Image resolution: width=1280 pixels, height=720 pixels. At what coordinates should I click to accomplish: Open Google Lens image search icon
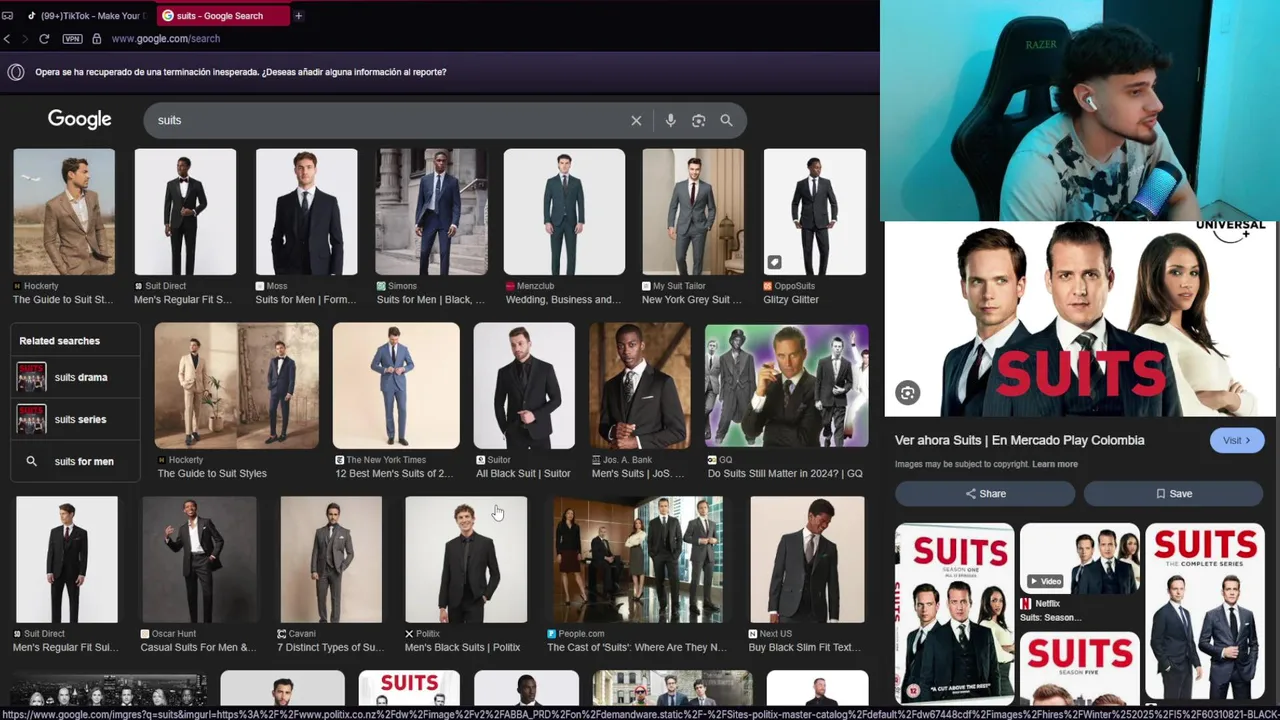pyautogui.click(x=698, y=120)
